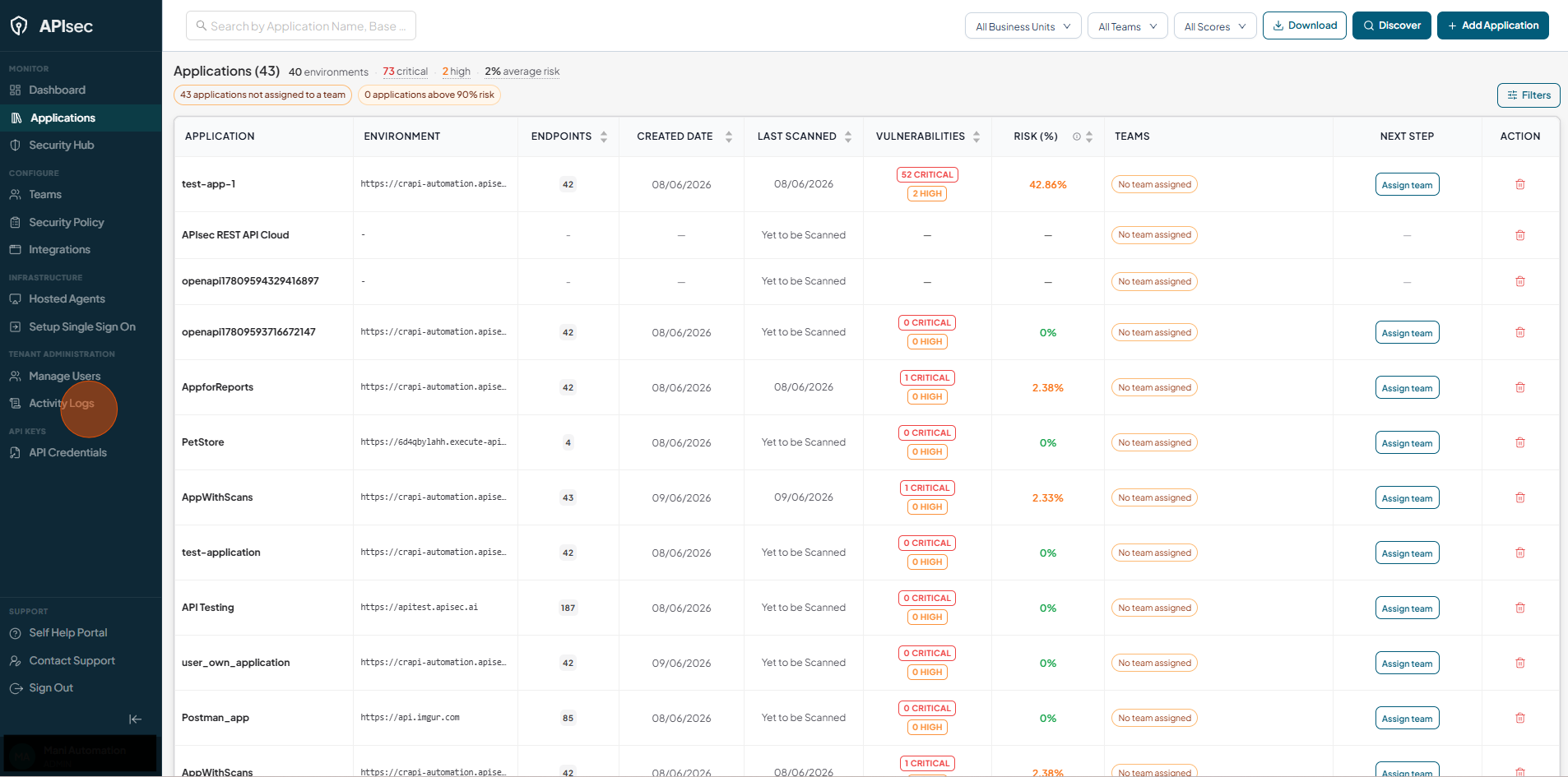This screenshot has width=1568, height=777.
Task: Open Setup Single Sign On
Action: click(x=81, y=326)
